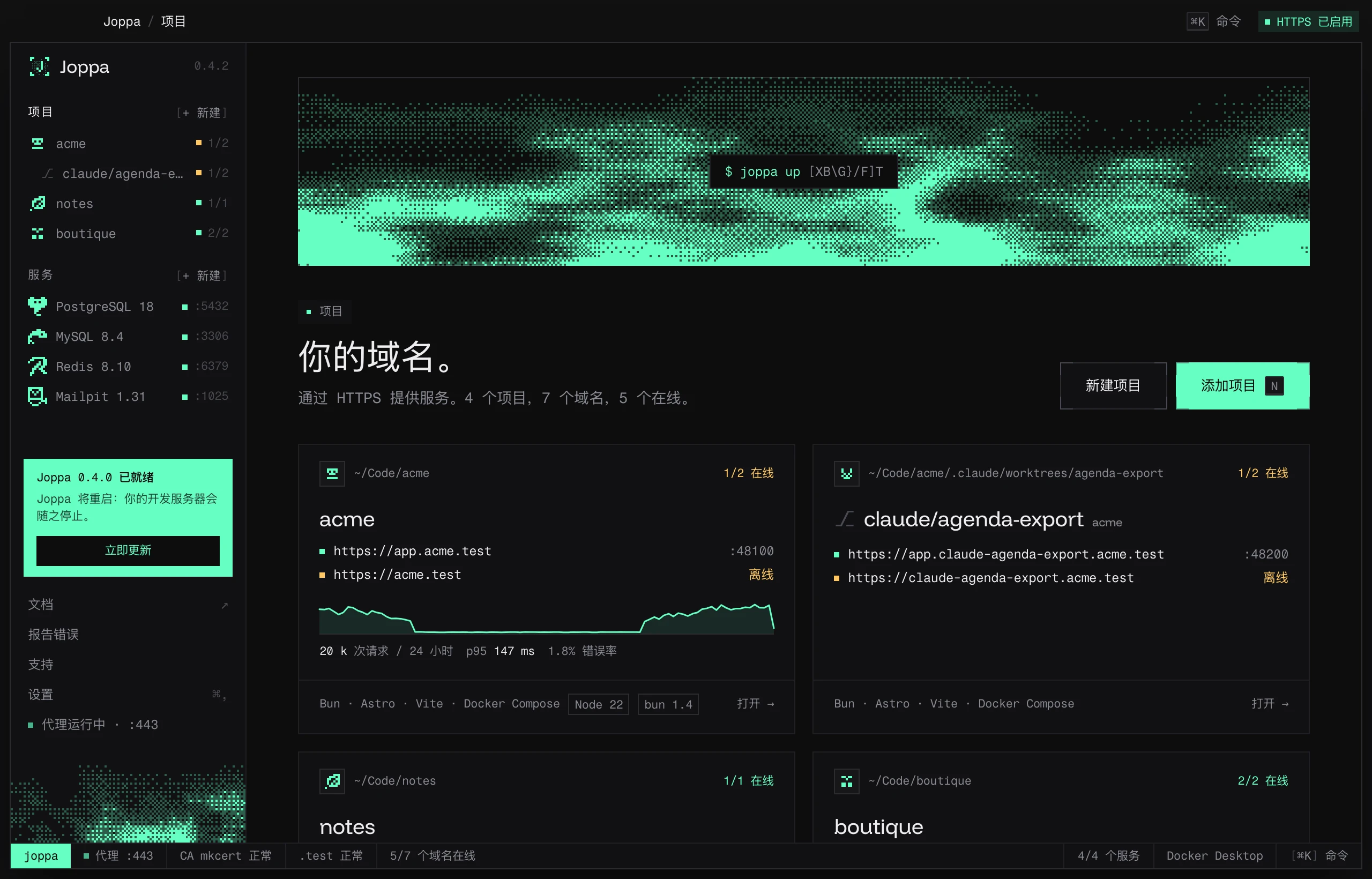Click the external-link arrow beside 文档
This screenshot has width=1372, height=879.
[x=225, y=605]
